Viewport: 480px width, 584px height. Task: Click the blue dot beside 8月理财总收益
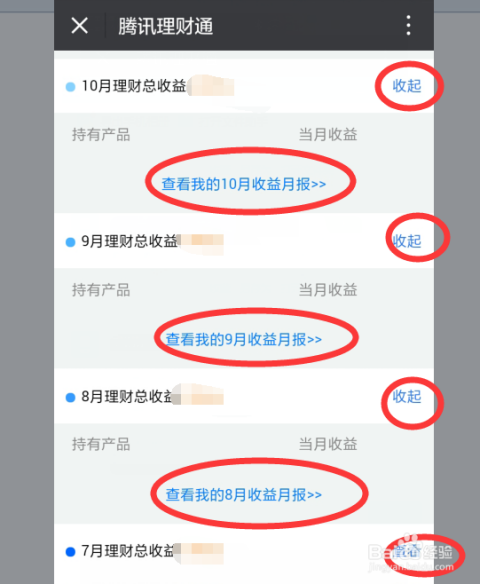[70, 397]
